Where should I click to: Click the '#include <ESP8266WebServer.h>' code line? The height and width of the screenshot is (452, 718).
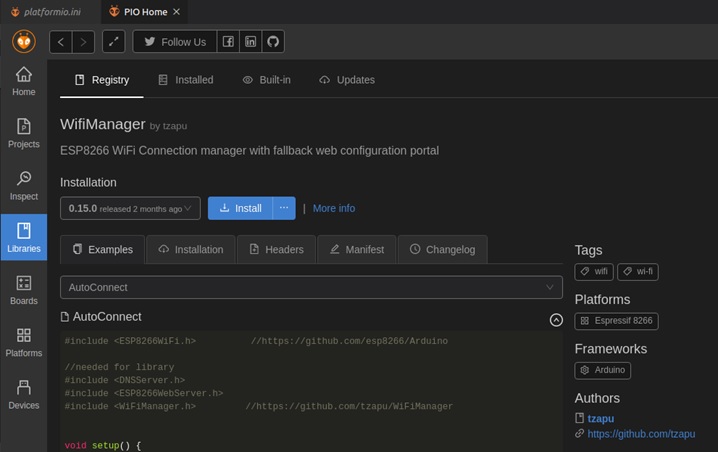pyautogui.click(x=144, y=393)
